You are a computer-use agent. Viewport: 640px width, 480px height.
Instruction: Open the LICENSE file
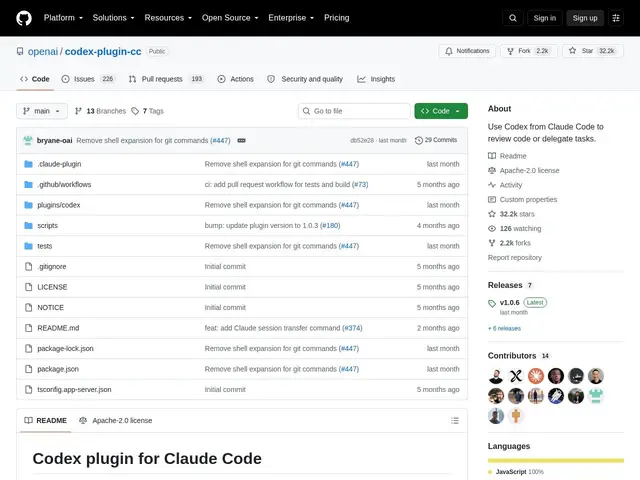(x=52, y=287)
